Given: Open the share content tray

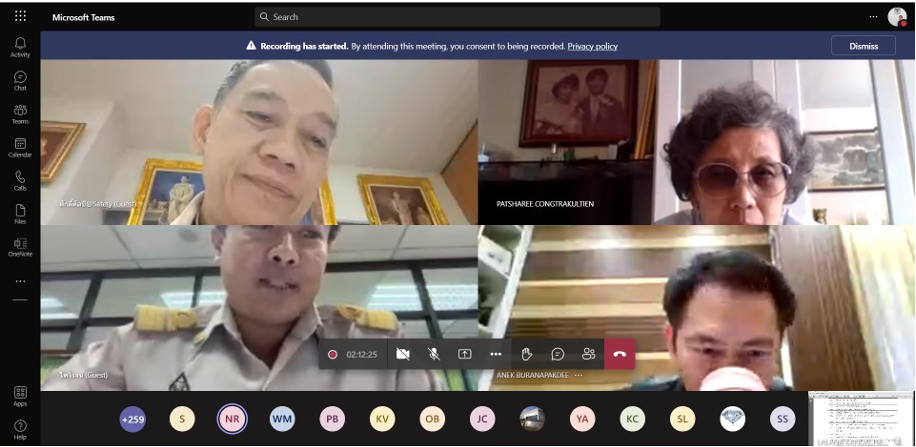Looking at the screenshot, I should click(x=465, y=354).
